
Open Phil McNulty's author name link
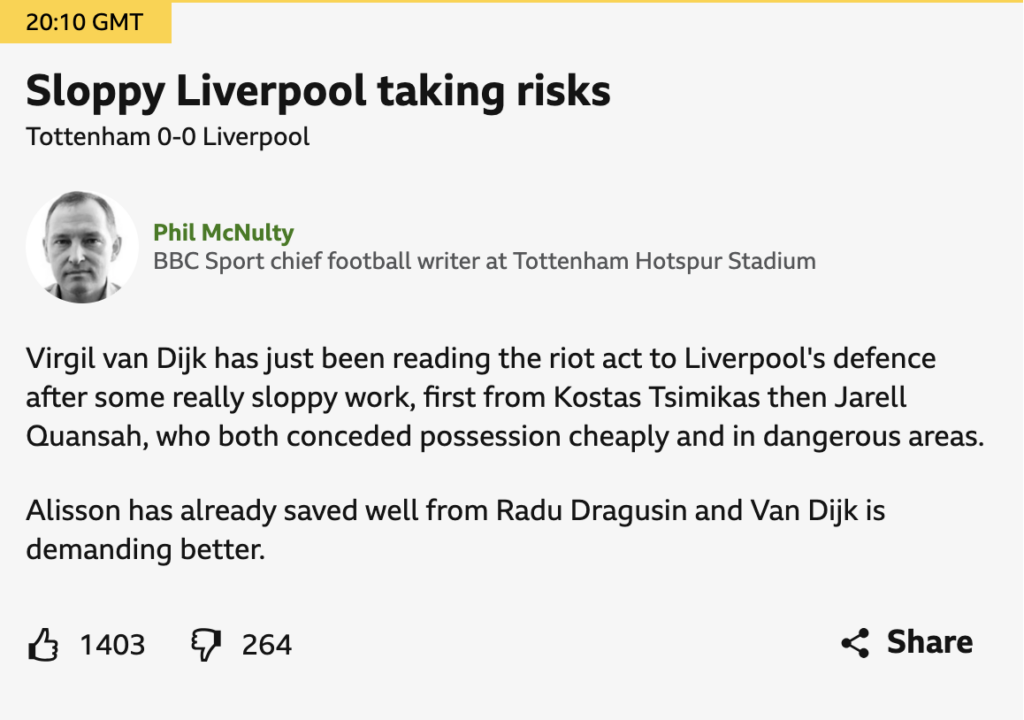[223, 233]
